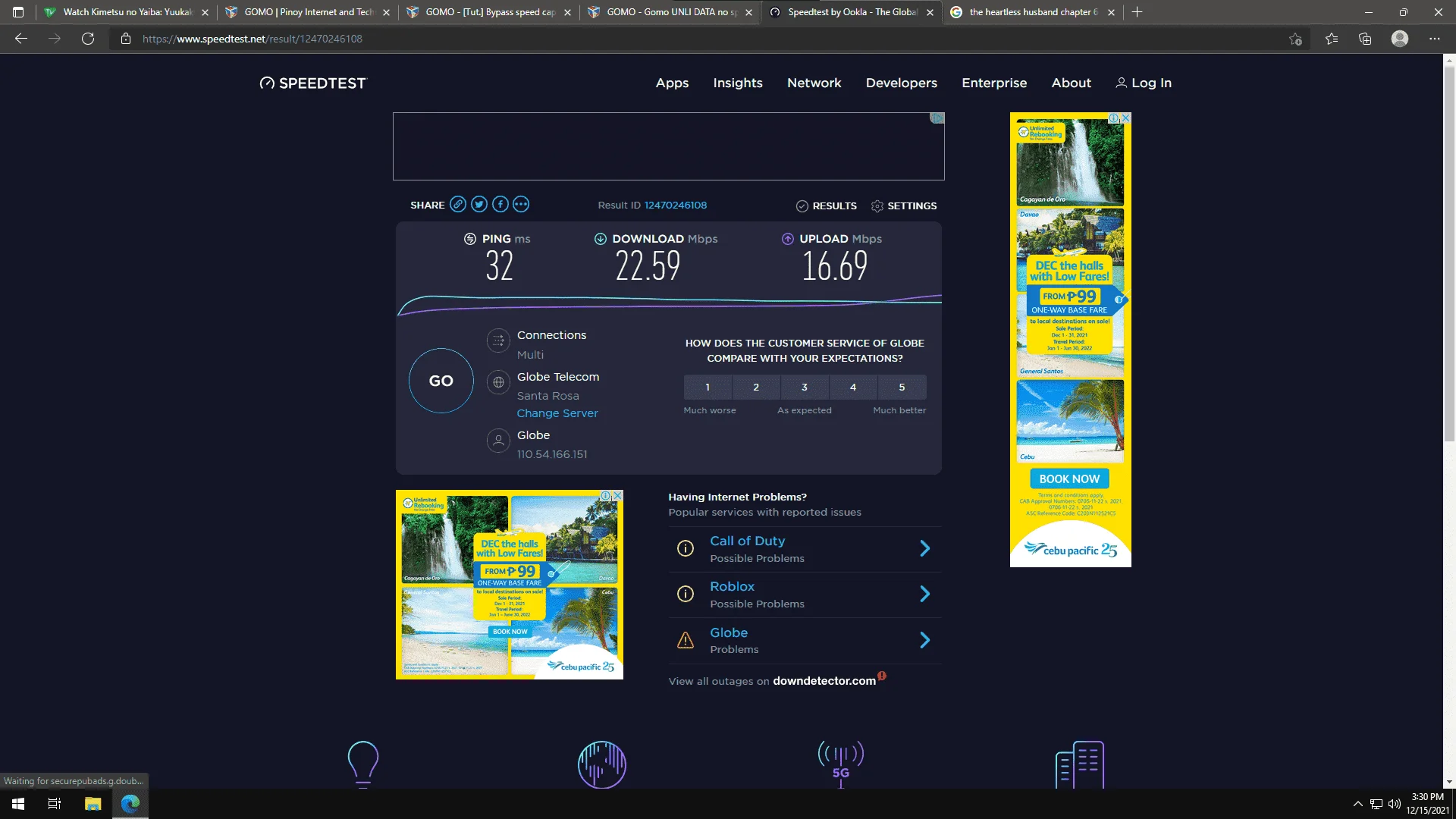Viewport: 1456px width, 819px height.
Task: Close the right Cebu Pacific skyscraper ad
Action: [1126, 118]
